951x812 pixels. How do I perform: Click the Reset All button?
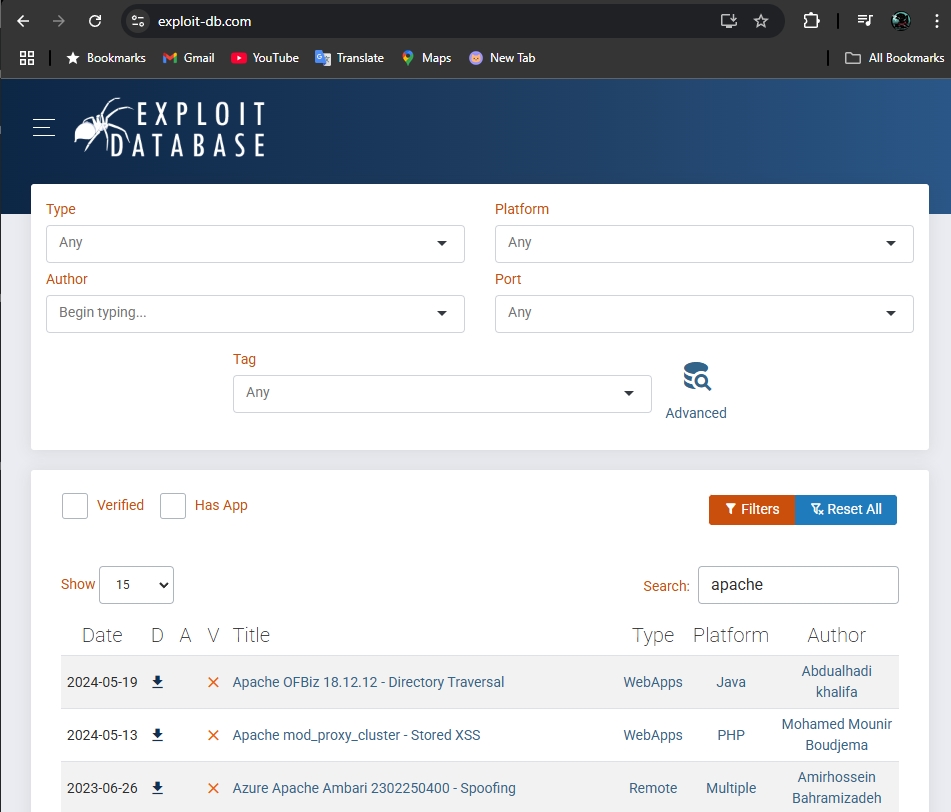845,509
